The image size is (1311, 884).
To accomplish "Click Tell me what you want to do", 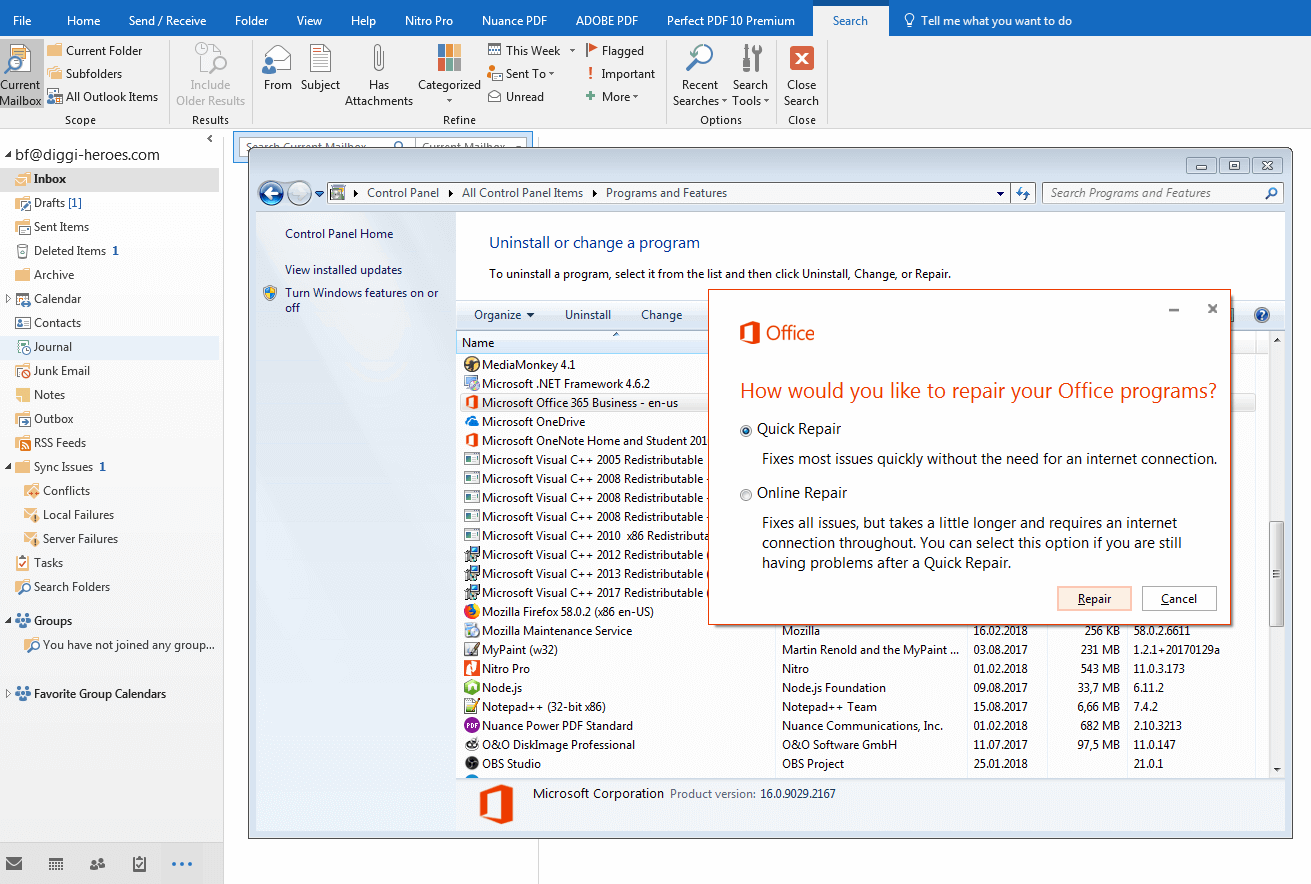I will [x=986, y=20].
